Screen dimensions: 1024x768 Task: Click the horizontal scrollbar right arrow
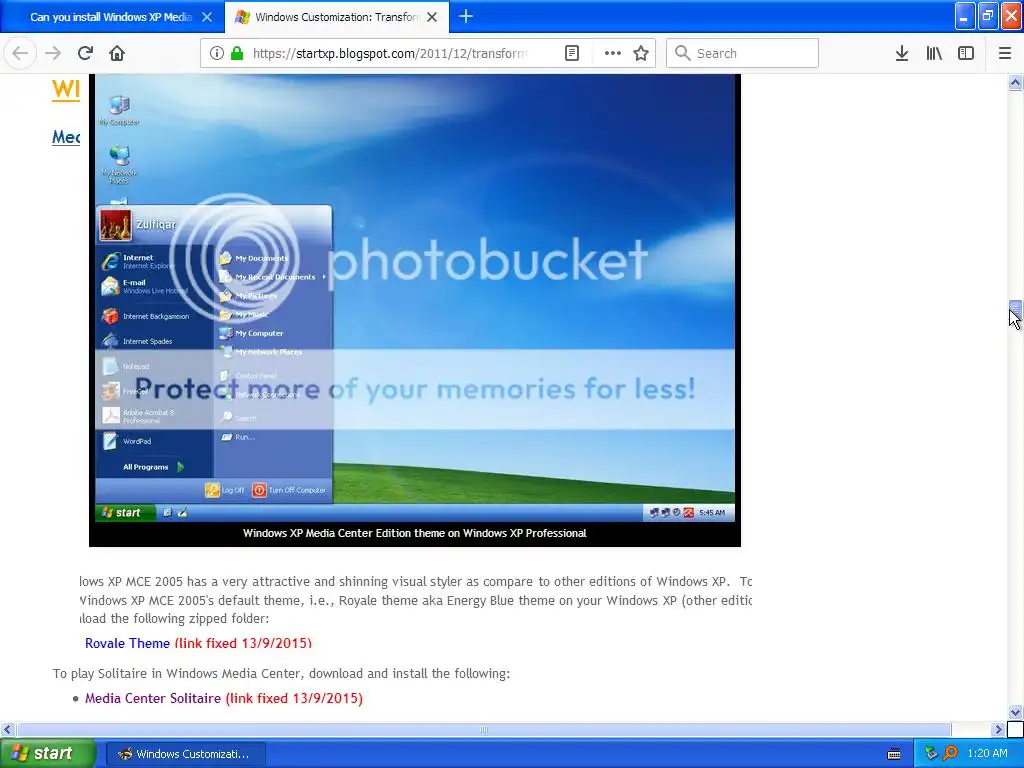(998, 729)
